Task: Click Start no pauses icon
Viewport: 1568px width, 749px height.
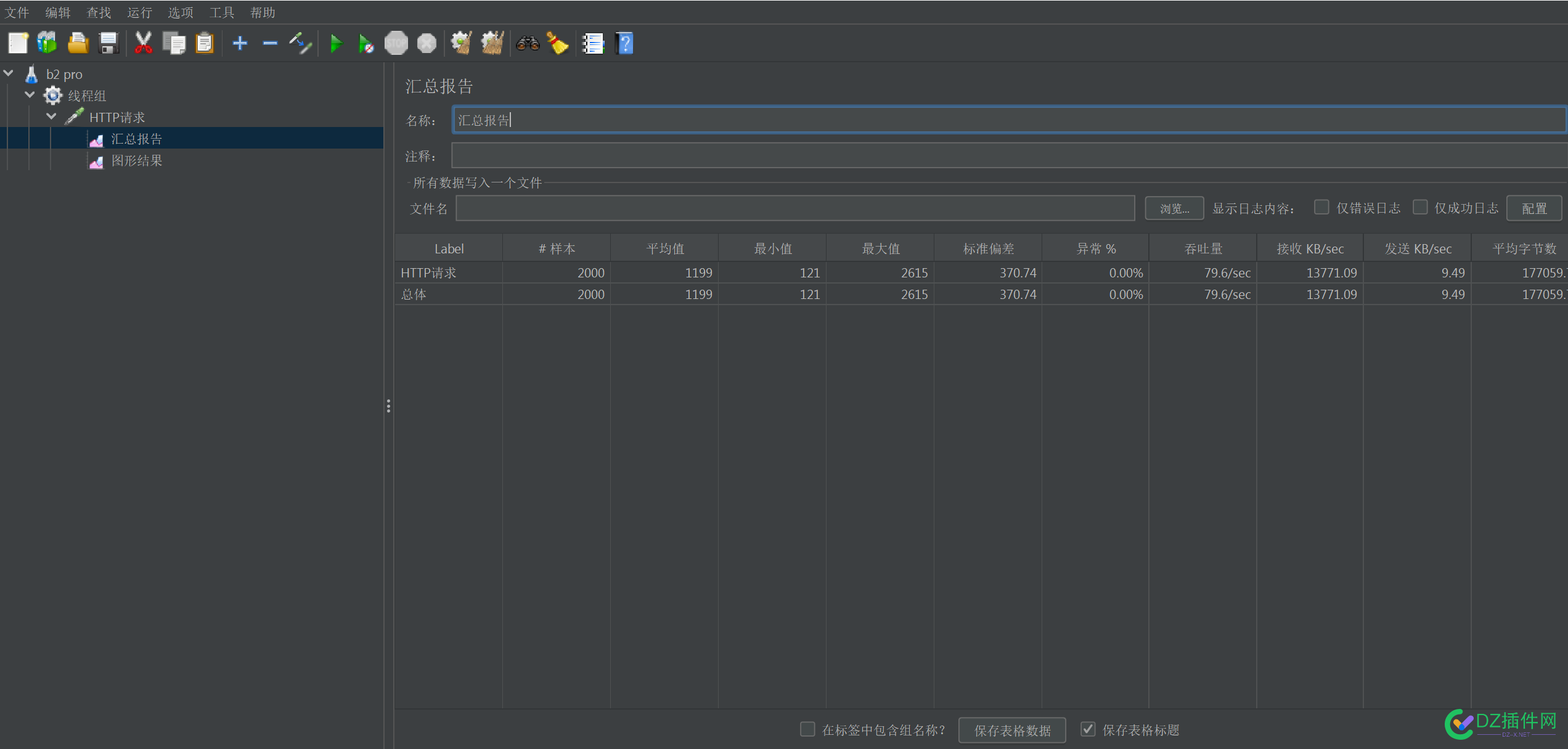Action: [x=366, y=44]
